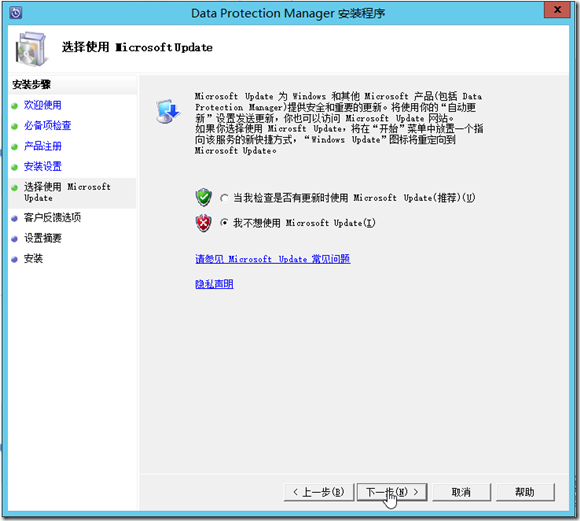580x521 pixels.
Task: Open the 请参见 Microsoft Update 常见问题 link
Action: [273, 259]
